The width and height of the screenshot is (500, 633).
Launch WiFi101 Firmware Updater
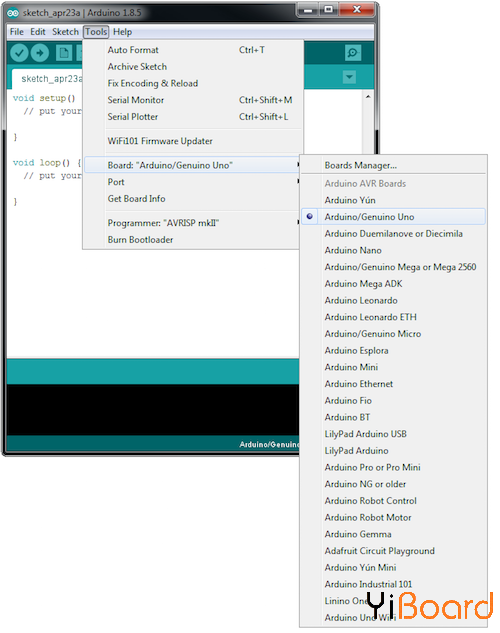pyautogui.click(x=193, y=141)
